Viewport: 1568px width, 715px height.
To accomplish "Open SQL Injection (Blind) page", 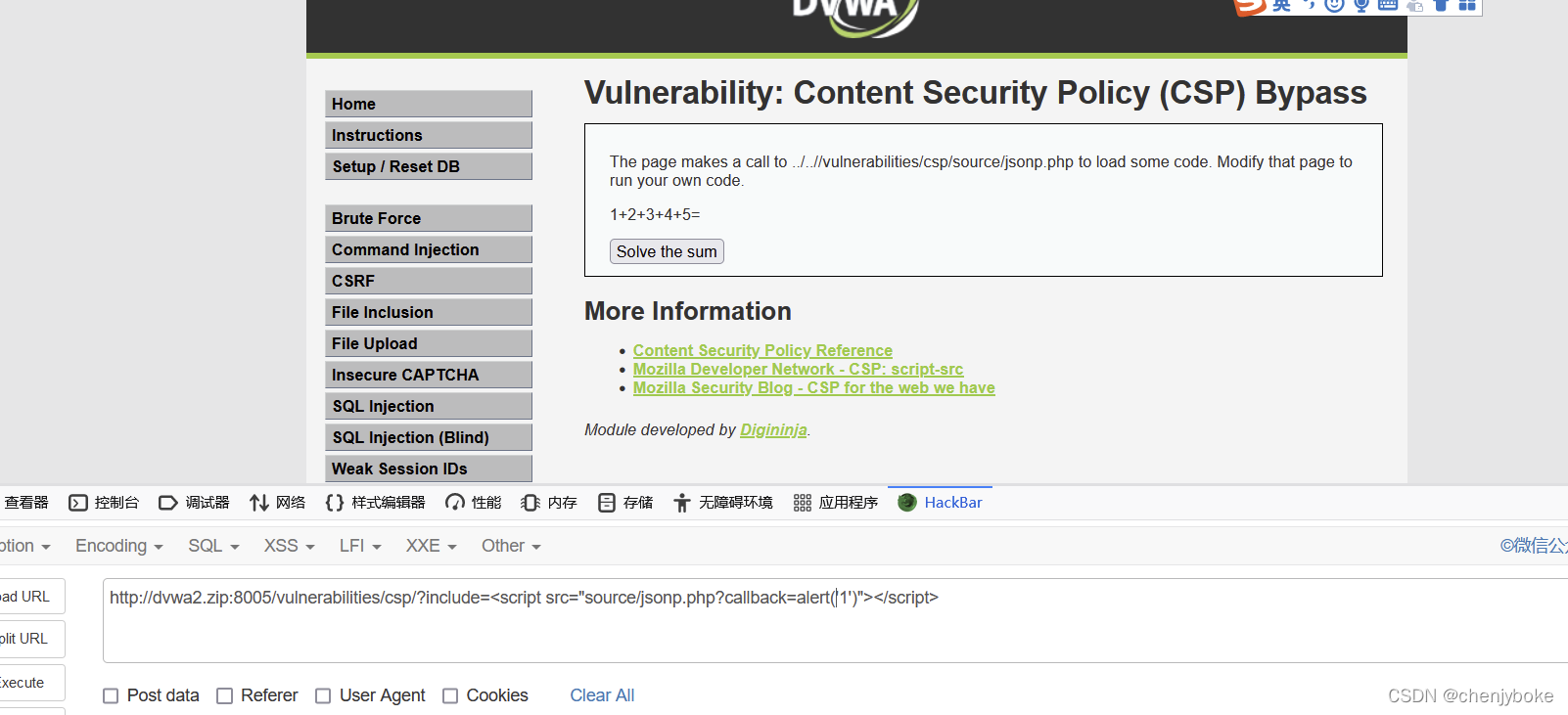I will (429, 437).
